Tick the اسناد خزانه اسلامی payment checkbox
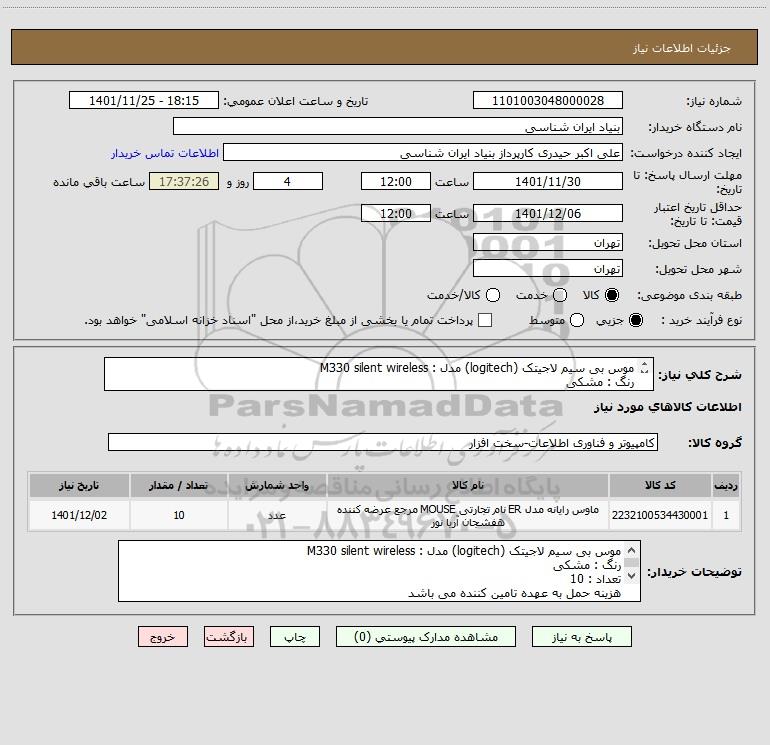770x745 pixels. (485, 320)
